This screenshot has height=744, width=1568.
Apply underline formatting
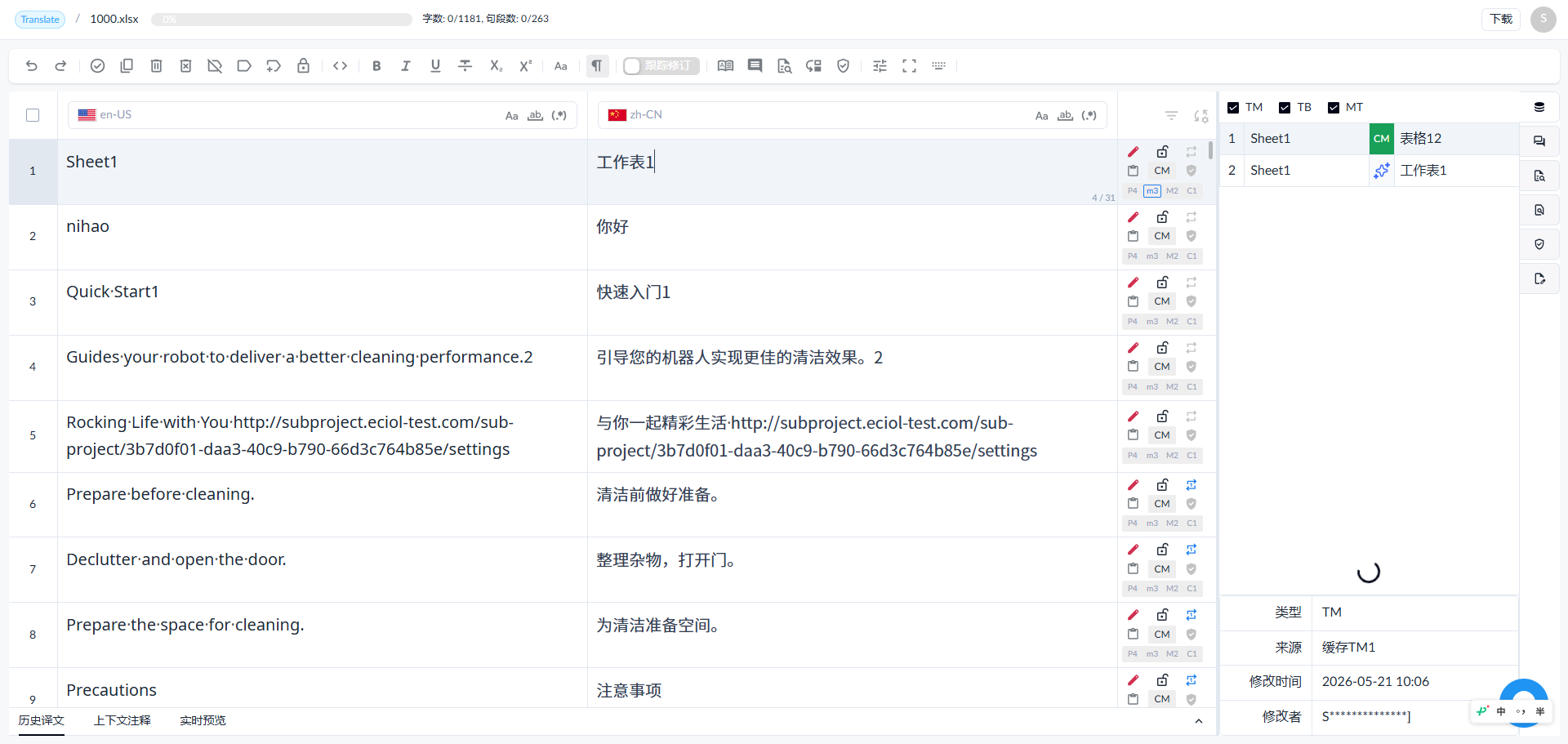(x=435, y=66)
